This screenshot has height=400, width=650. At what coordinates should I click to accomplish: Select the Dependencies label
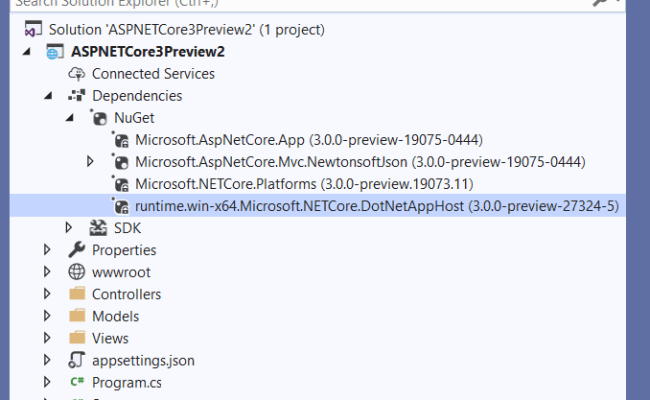pos(137,96)
